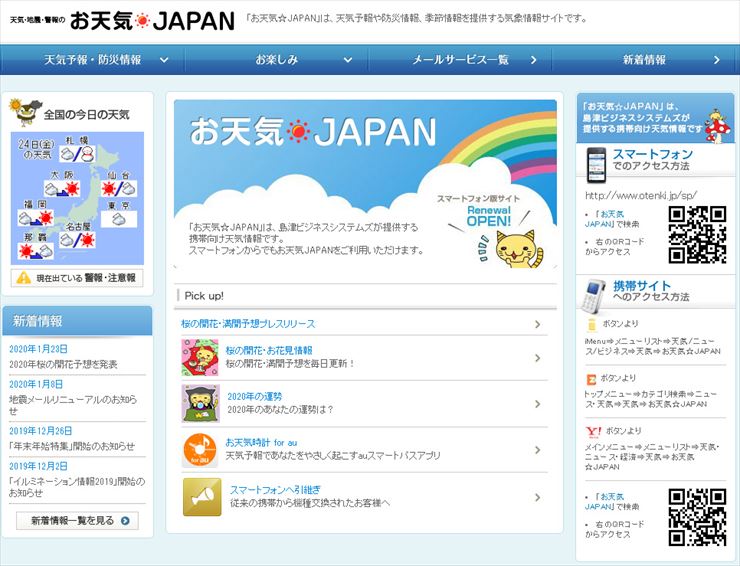
Task: Open 2020年の運勢 link
Action: click(255, 397)
